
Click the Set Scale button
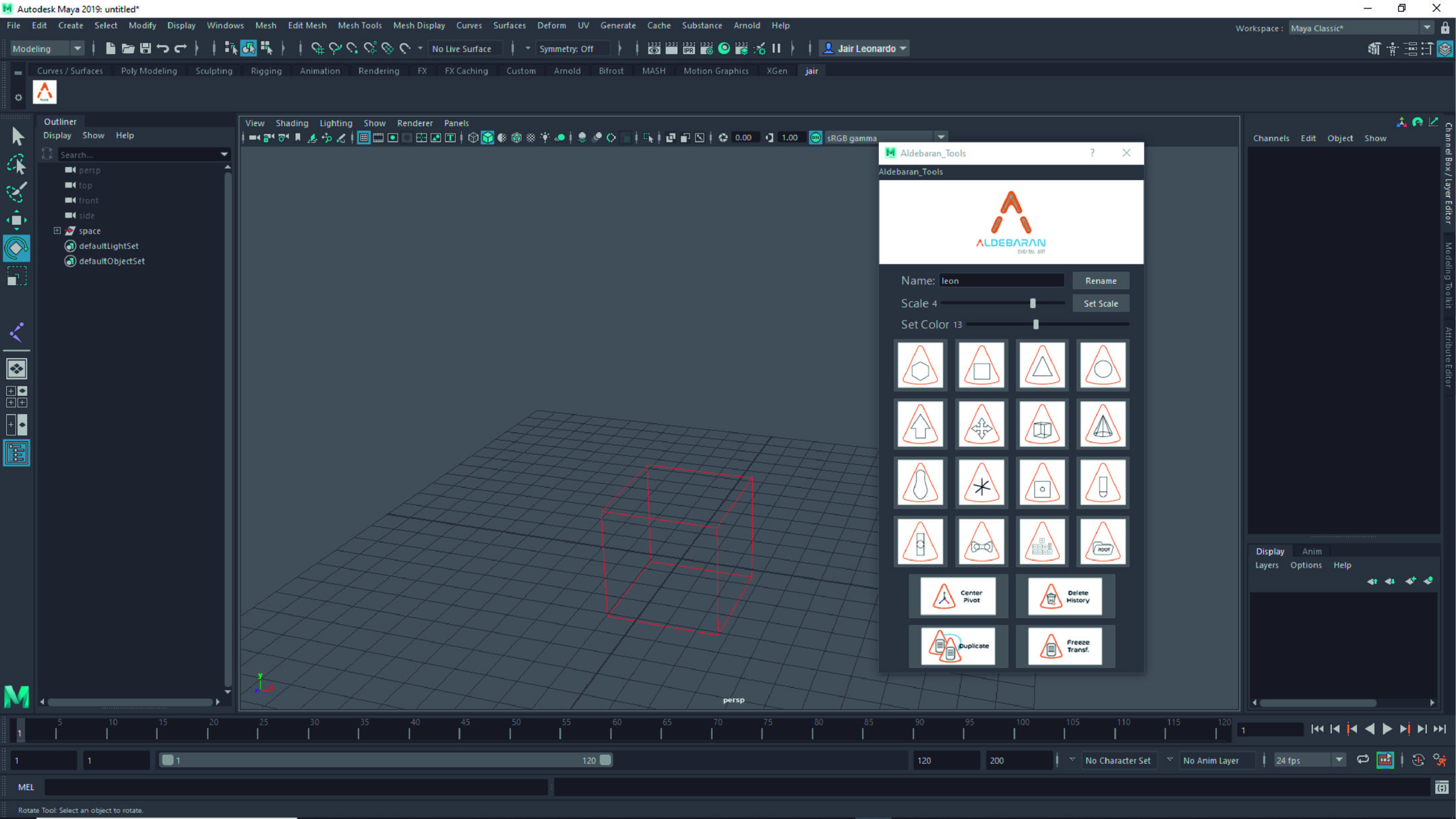(x=1101, y=303)
